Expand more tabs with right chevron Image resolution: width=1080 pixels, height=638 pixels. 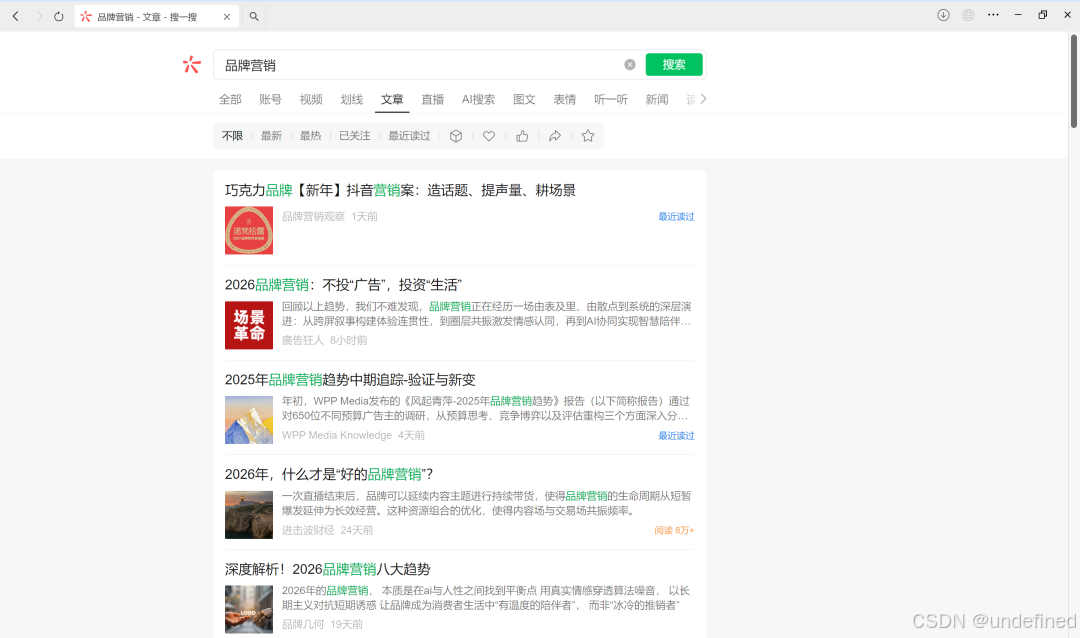point(703,99)
